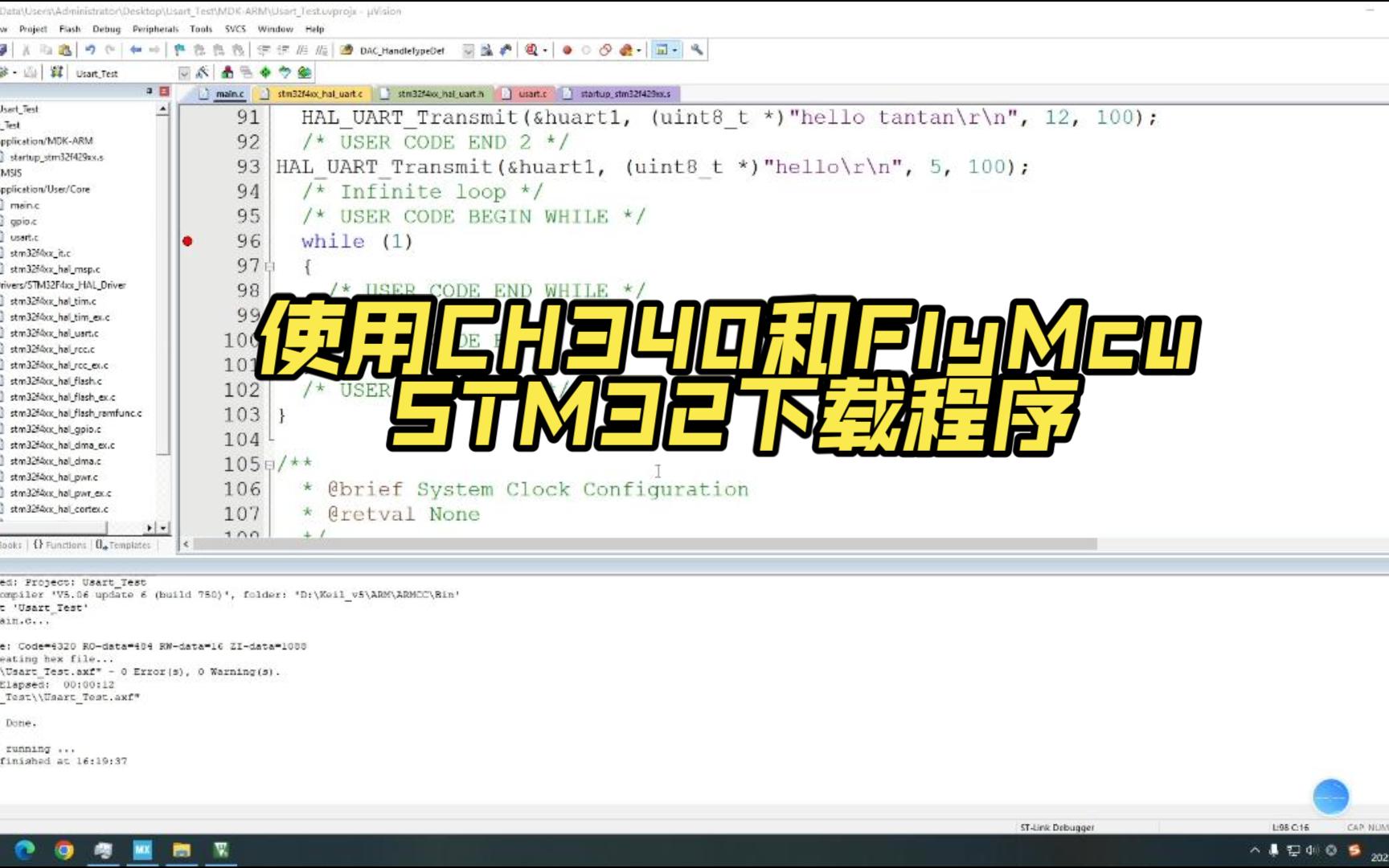Open Google Chrome from the taskbar
Image resolution: width=1389 pixels, height=868 pixels.
(x=64, y=850)
